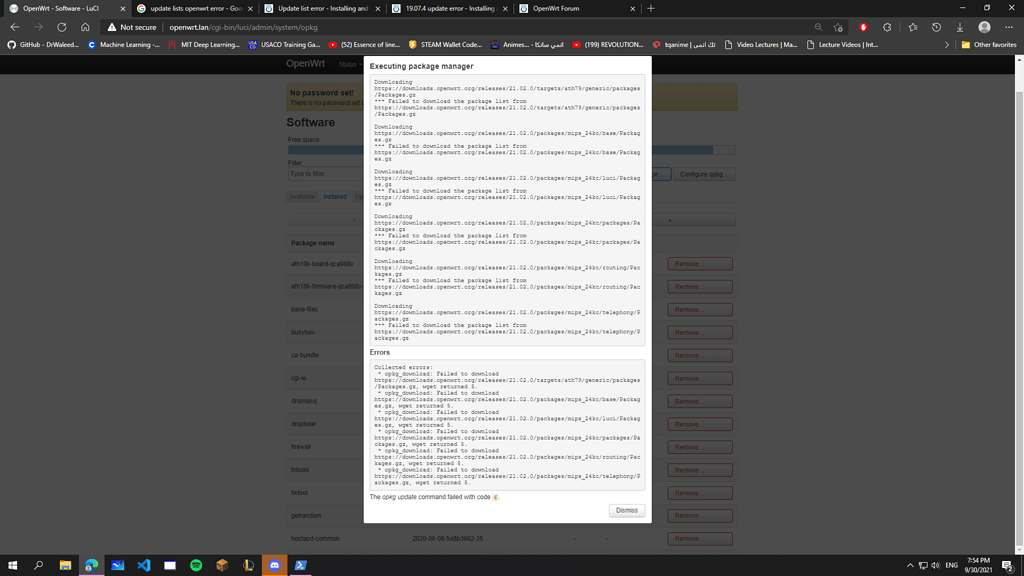Open the Machine Learning bookmark
Viewport: 1024px width, 576px height.
(x=123, y=44)
